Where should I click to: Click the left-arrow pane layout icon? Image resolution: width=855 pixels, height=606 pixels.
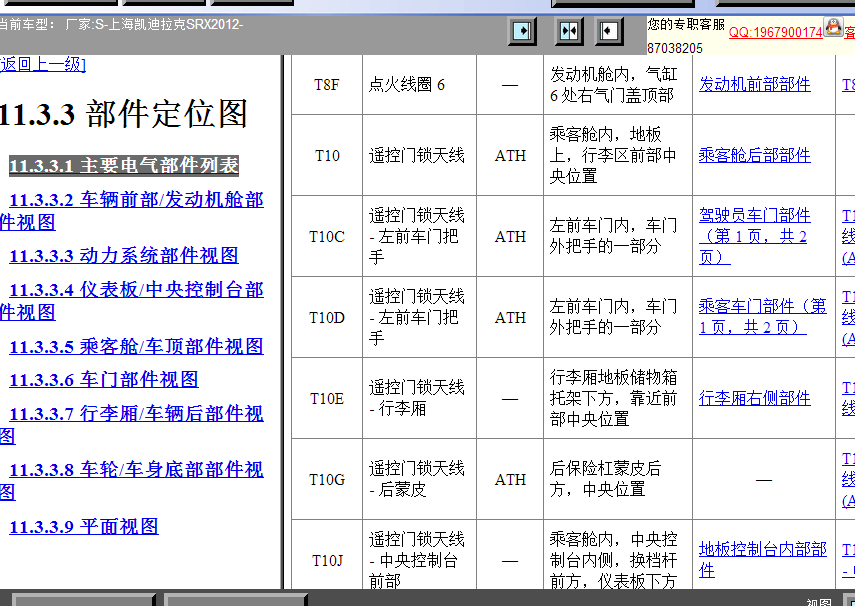point(609,31)
